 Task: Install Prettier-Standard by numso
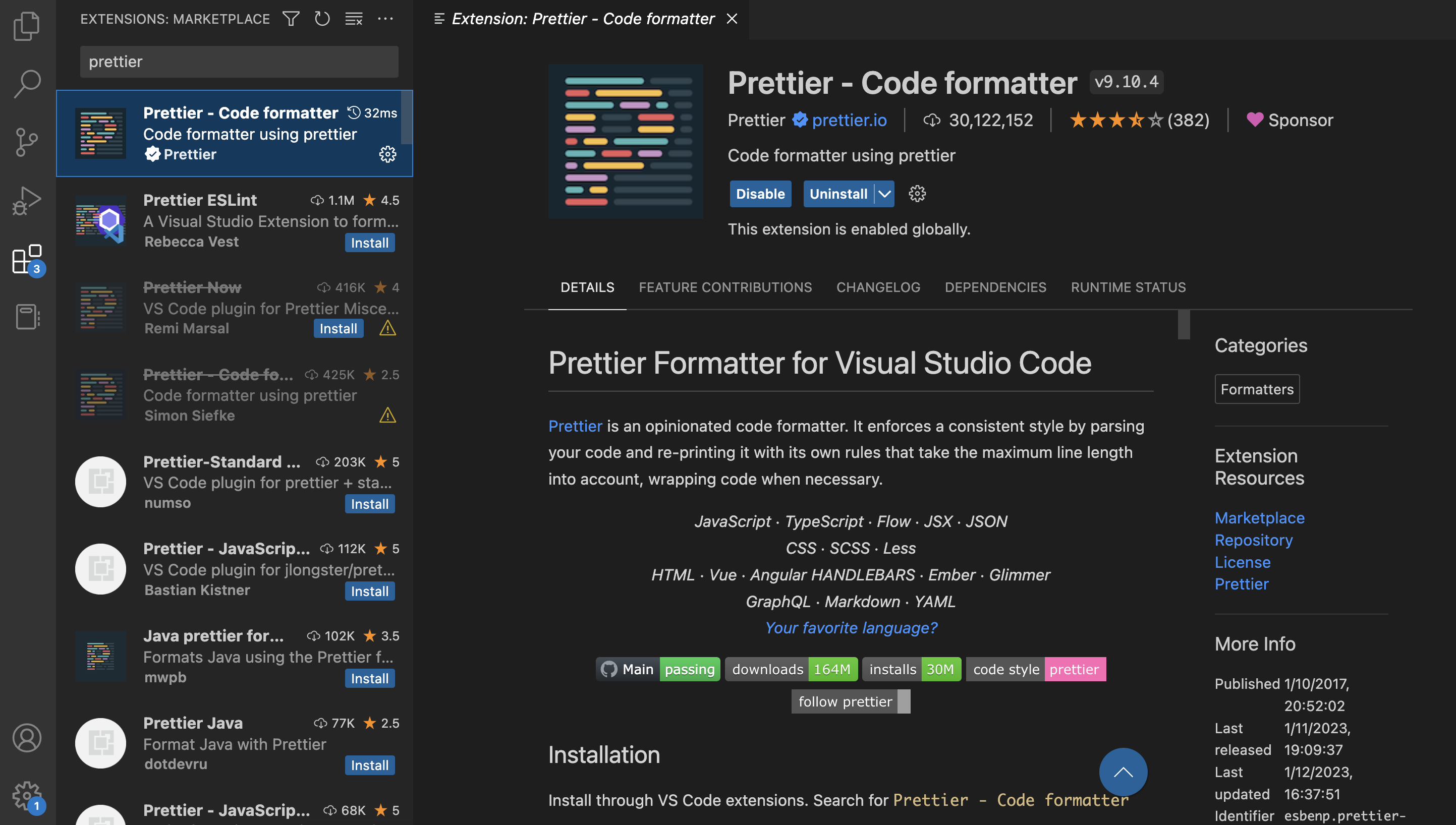tap(369, 504)
